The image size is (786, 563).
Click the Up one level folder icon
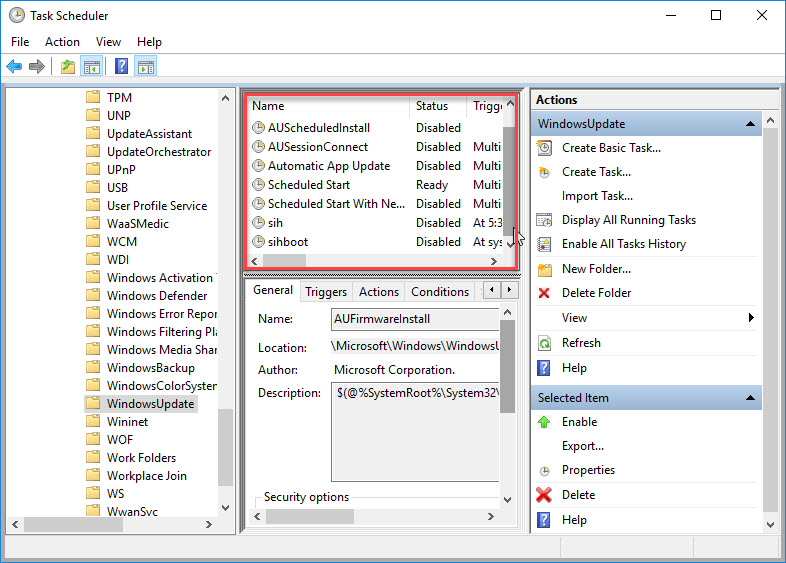tap(68, 66)
